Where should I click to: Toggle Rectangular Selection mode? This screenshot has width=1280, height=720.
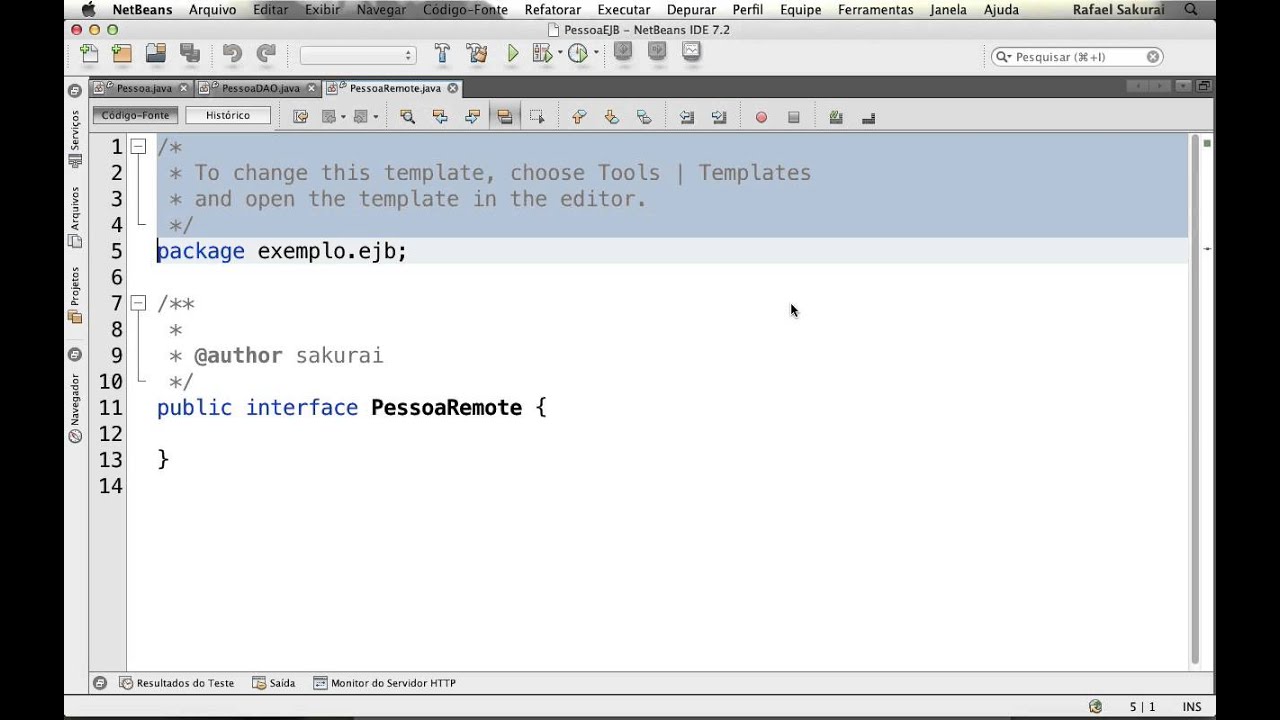tap(537, 117)
